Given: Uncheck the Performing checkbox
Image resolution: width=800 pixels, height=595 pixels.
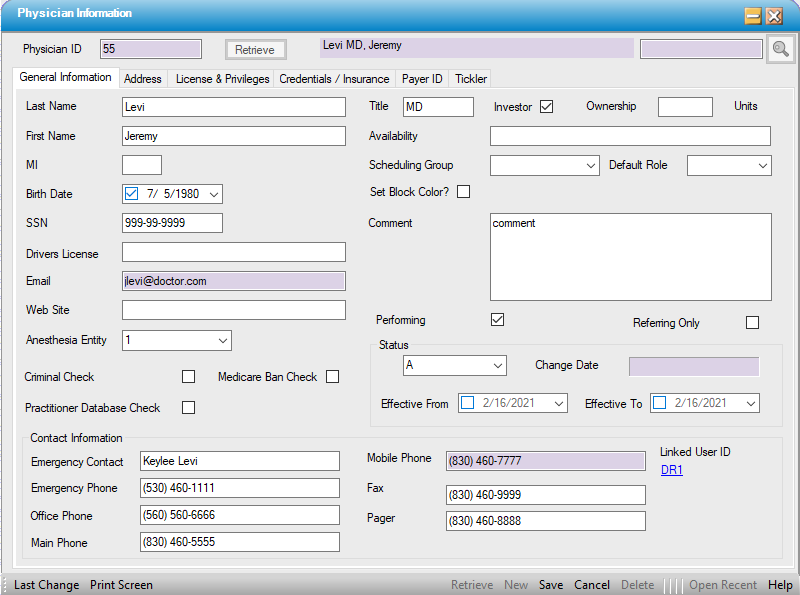Looking at the screenshot, I should [497, 320].
